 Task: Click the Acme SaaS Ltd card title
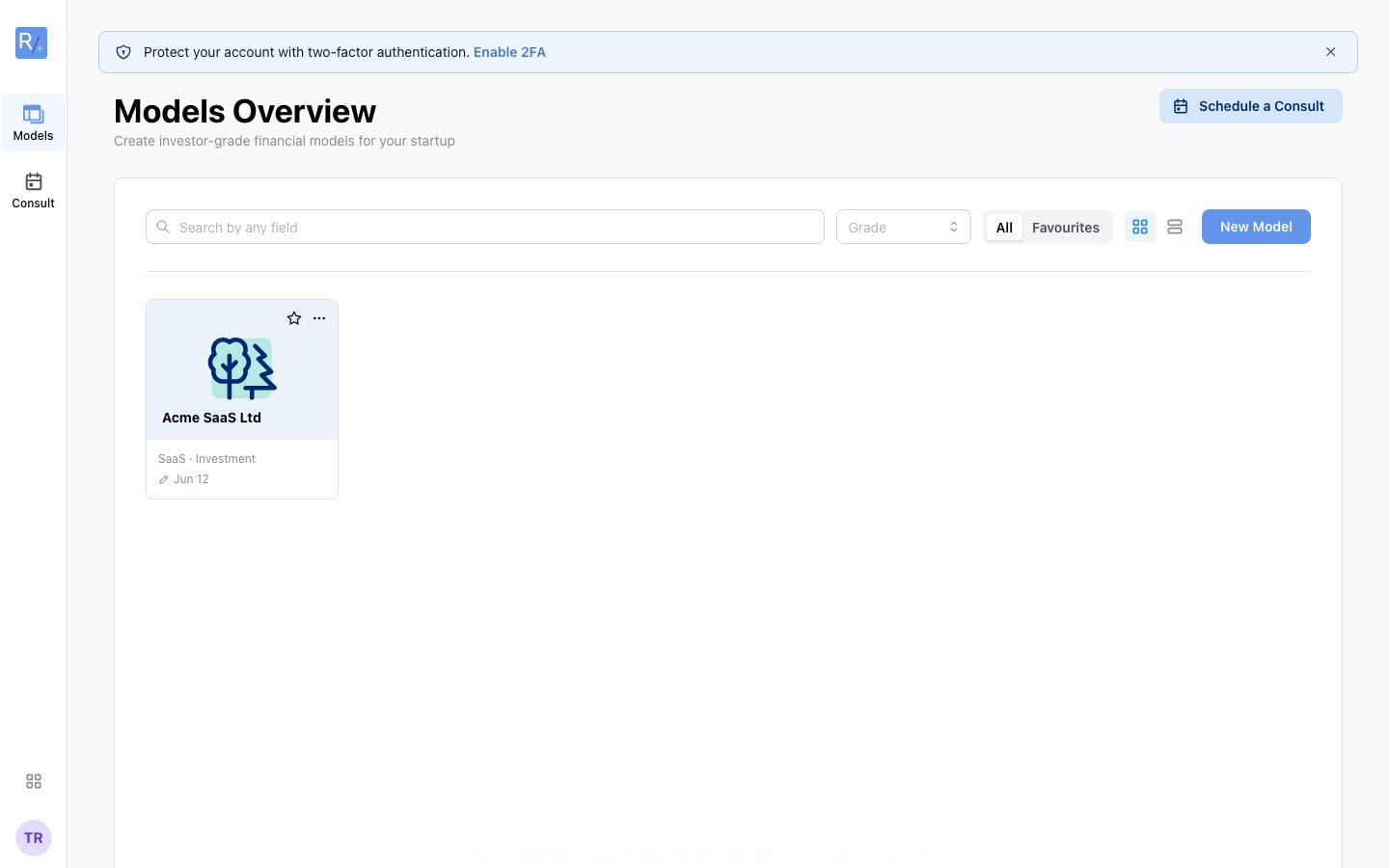click(211, 418)
